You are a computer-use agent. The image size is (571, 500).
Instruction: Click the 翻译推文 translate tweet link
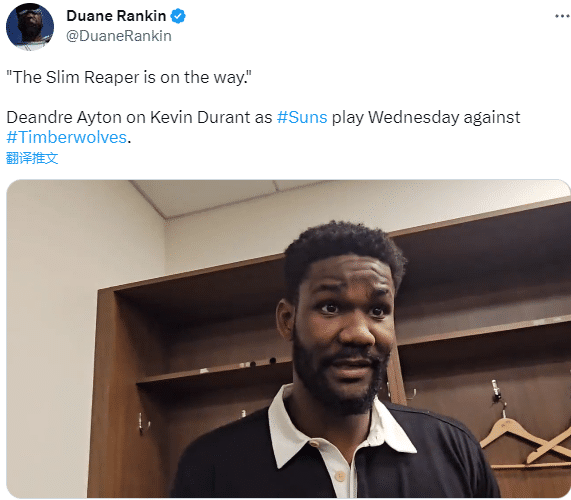[32, 158]
